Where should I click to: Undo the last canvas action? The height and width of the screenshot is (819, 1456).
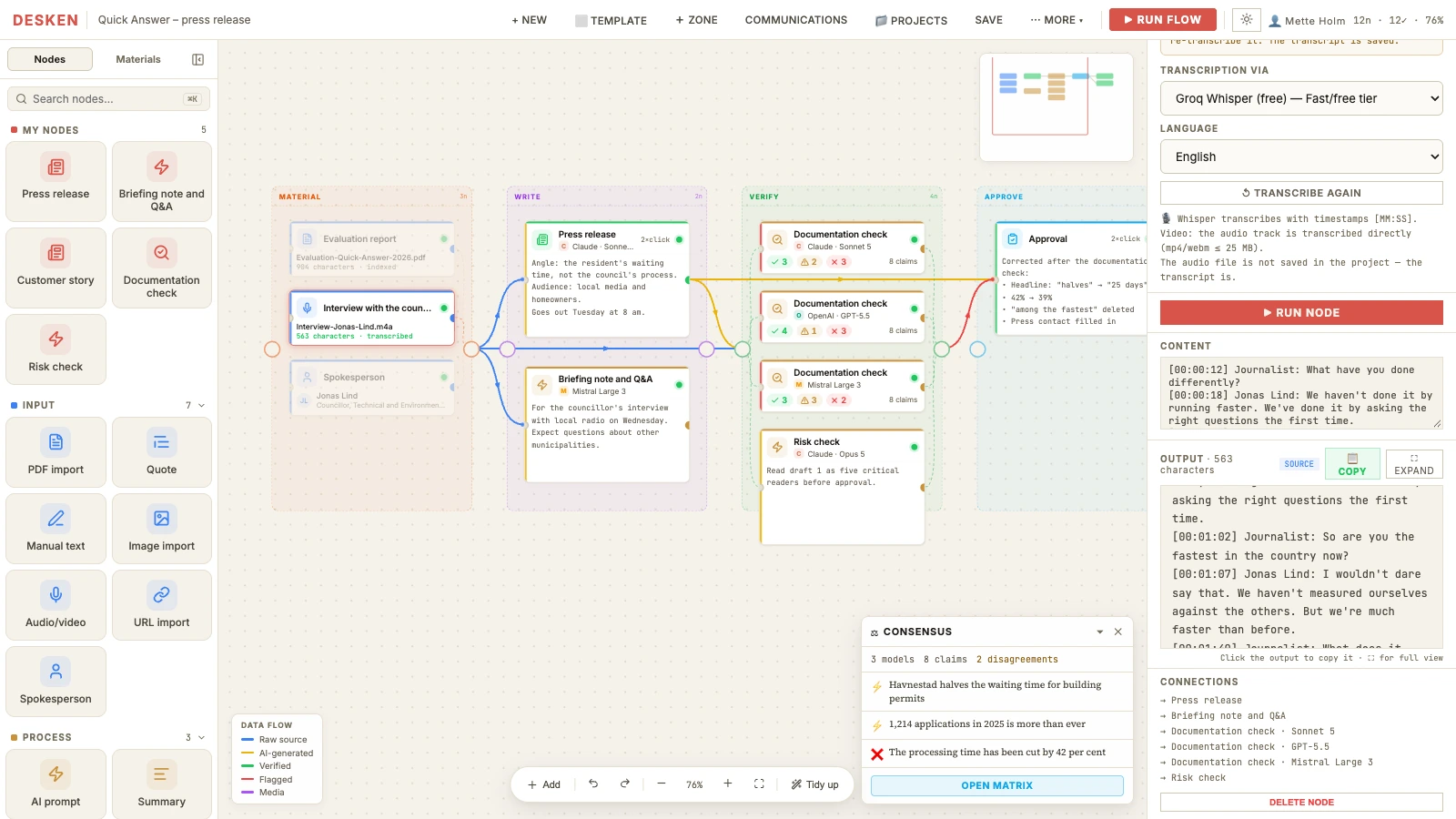pos(593,784)
